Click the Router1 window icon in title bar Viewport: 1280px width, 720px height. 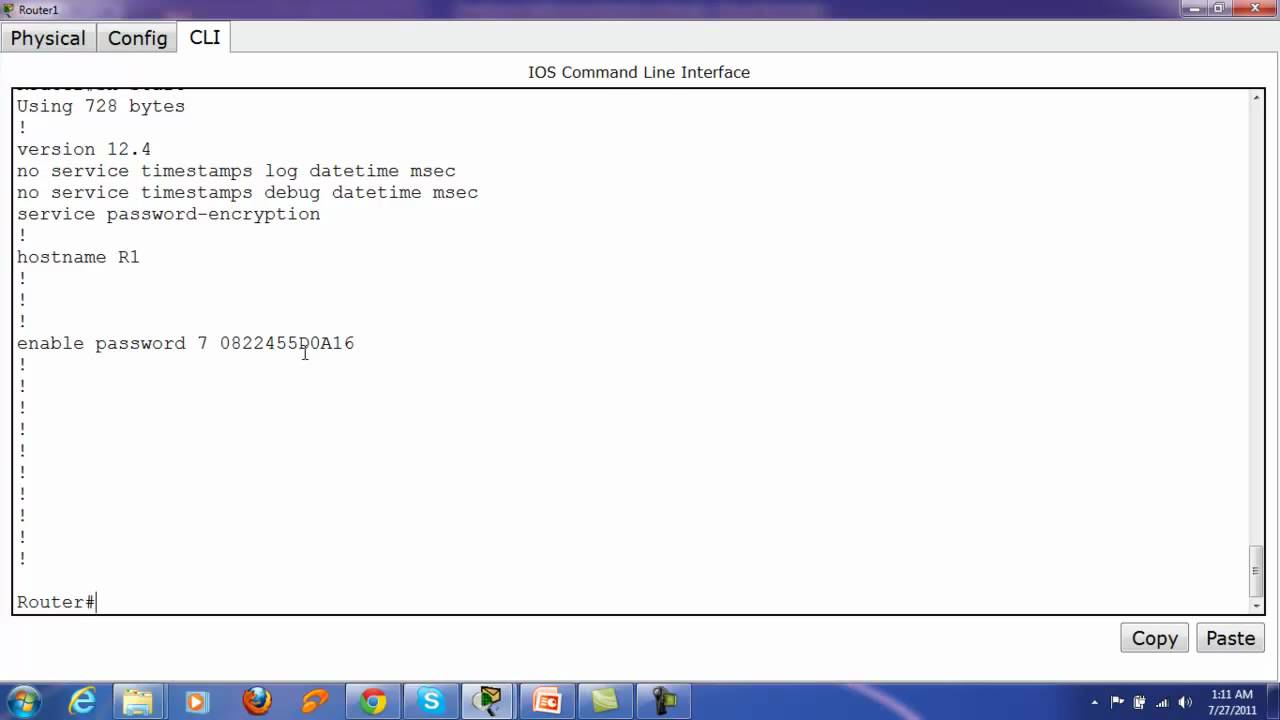9,9
